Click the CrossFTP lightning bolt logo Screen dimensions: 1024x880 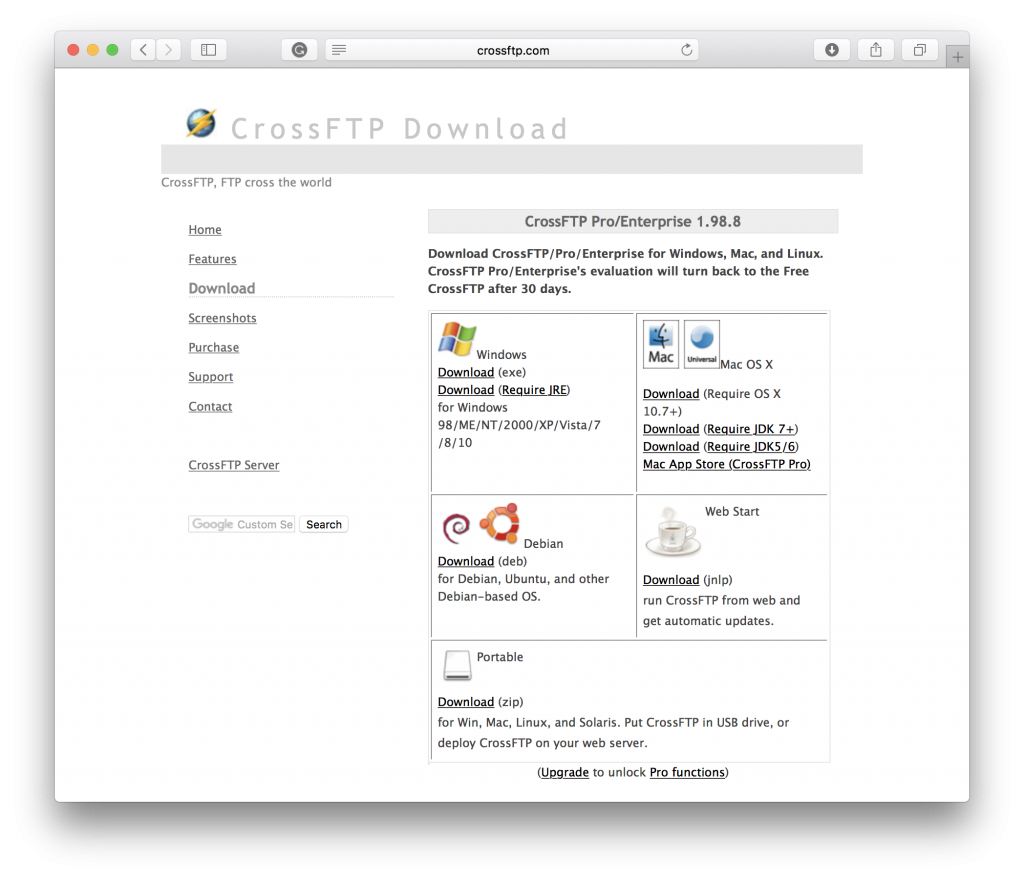click(x=200, y=121)
